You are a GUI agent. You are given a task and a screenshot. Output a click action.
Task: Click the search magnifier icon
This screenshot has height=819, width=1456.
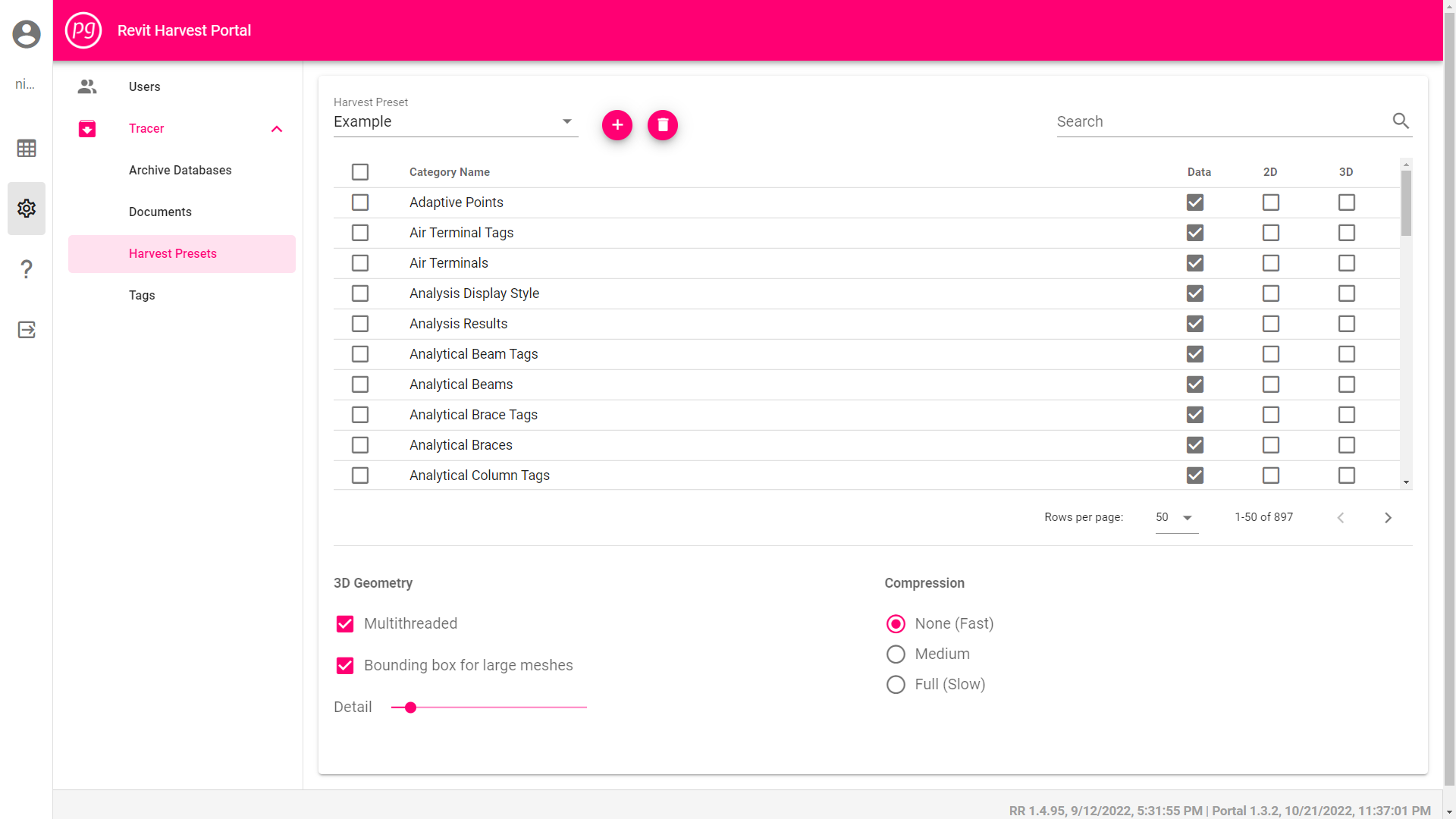pos(1400,121)
